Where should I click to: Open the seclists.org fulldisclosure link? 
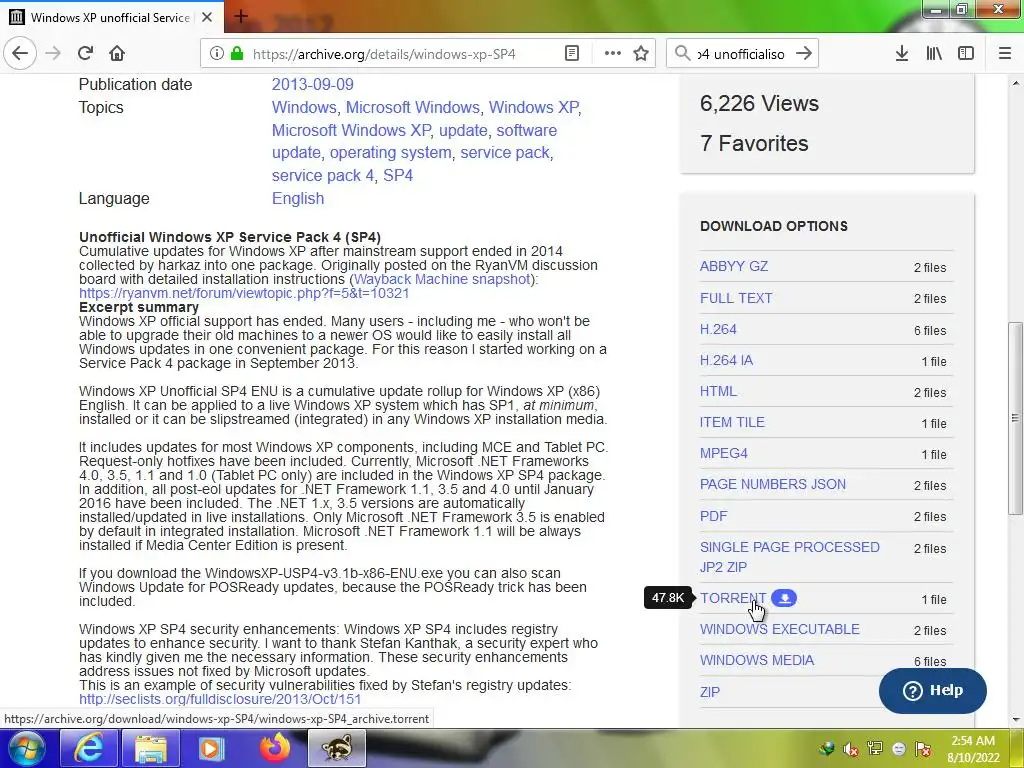coord(220,699)
